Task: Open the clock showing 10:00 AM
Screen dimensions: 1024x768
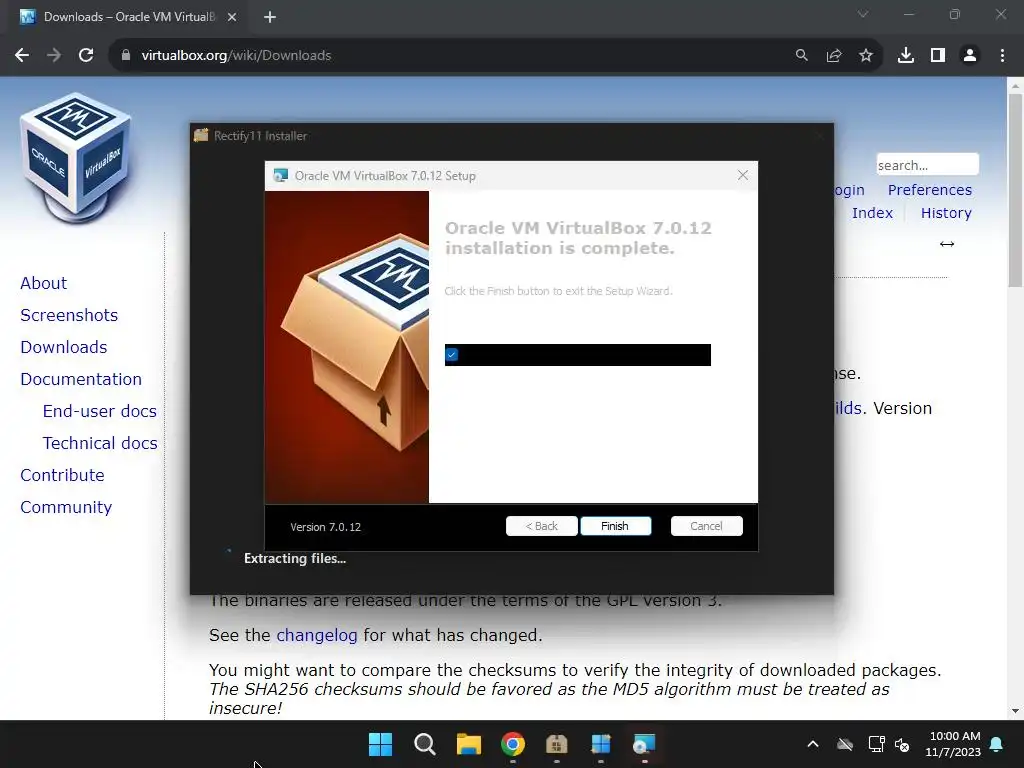Action: point(953,744)
